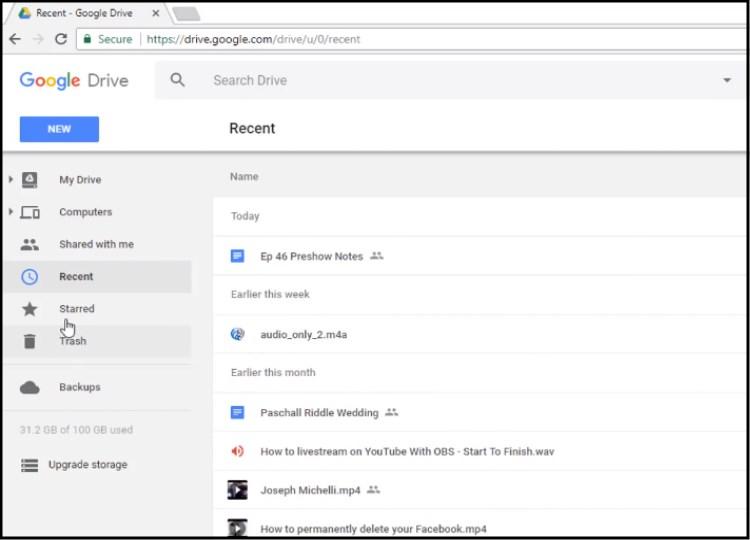Open a new browser tab
Screen dimensions: 750x540
click(x=186, y=14)
